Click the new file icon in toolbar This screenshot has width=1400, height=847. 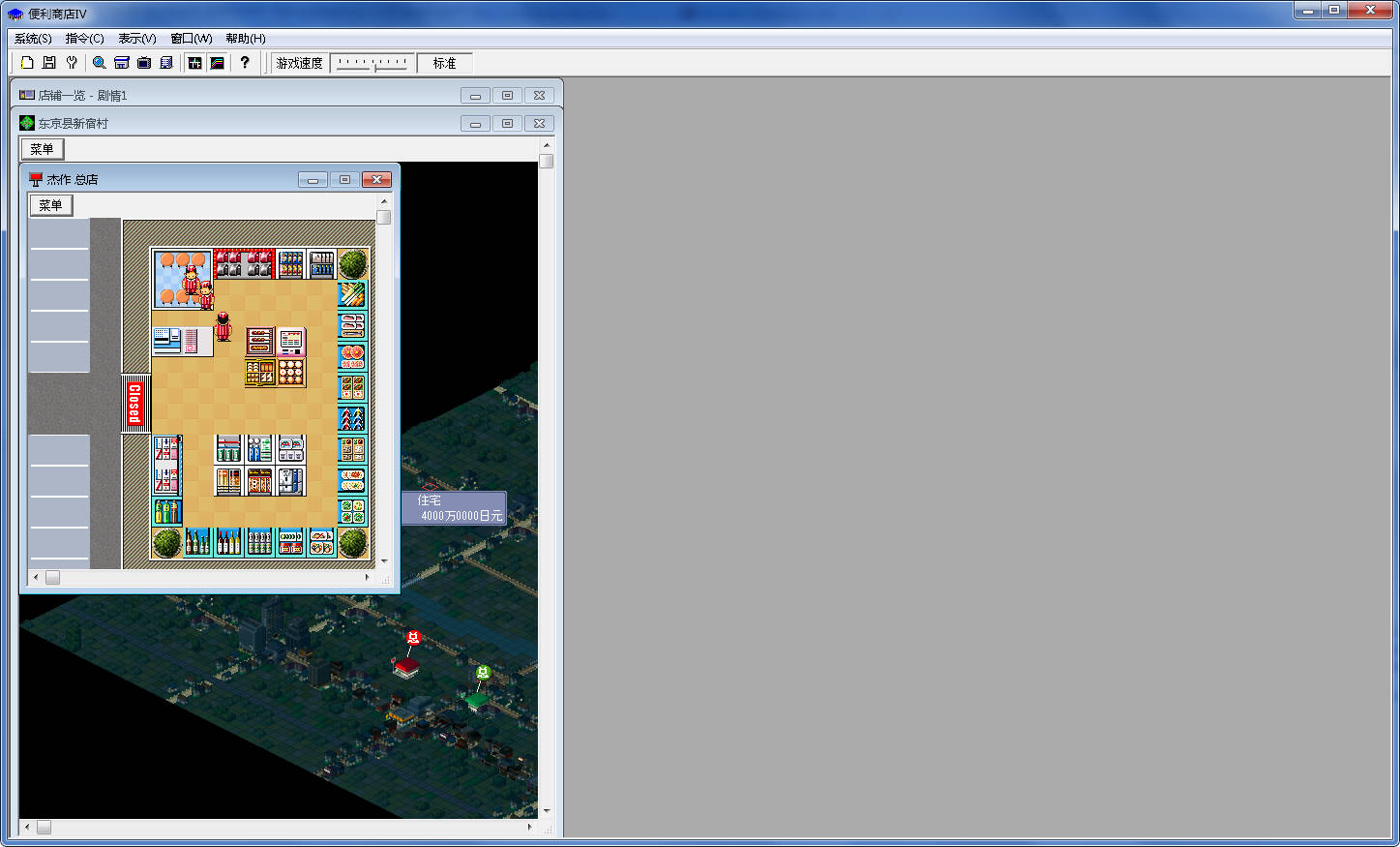click(x=27, y=63)
